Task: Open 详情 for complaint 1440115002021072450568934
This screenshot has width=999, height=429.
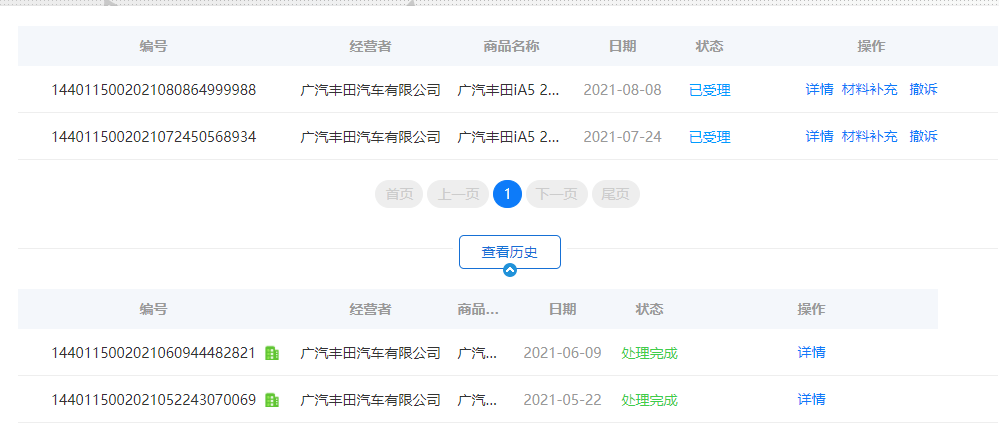Action: pos(819,136)
